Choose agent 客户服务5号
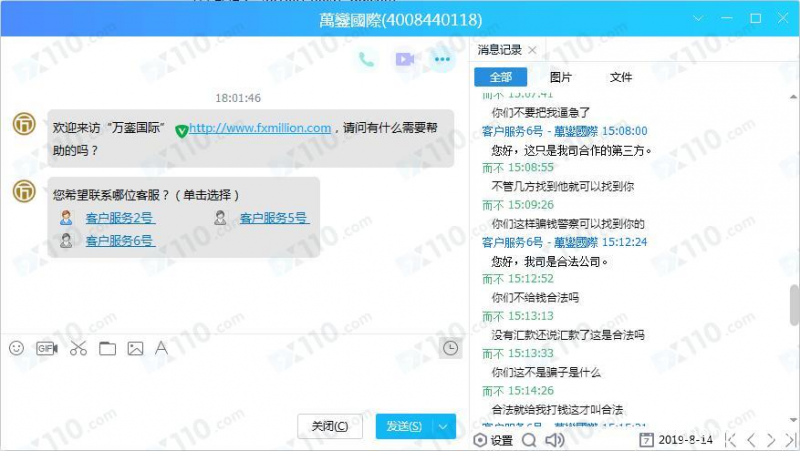The width and height of the screenshot is (800, 451). coord(274,218)
